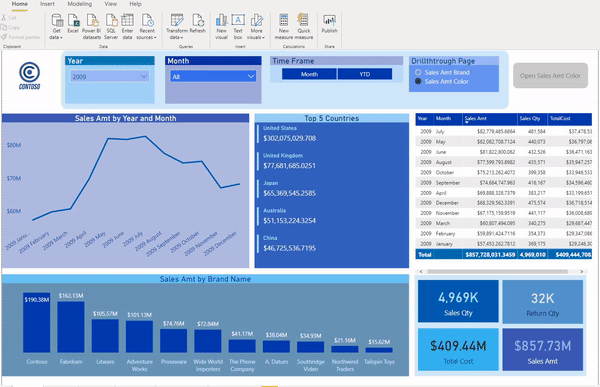
Task: Expand the Year 2009 dropdown
Action: coord(109,77)
